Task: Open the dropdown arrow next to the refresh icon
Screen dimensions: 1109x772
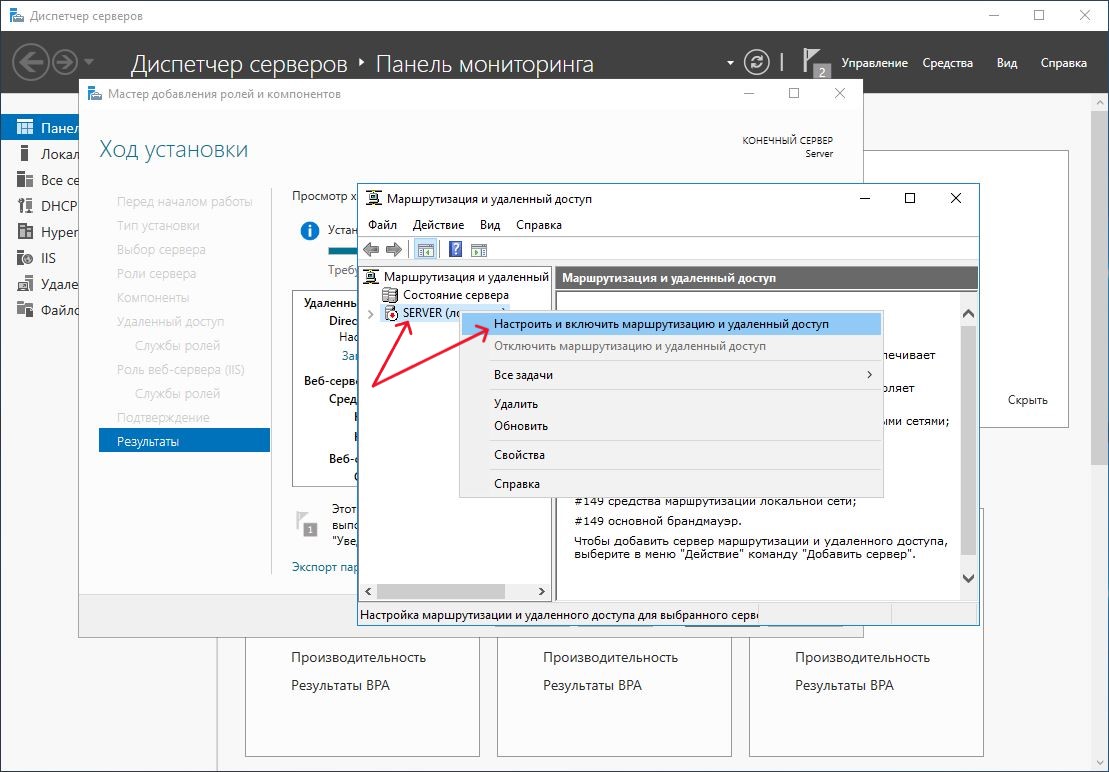Action: pos(730,64)
